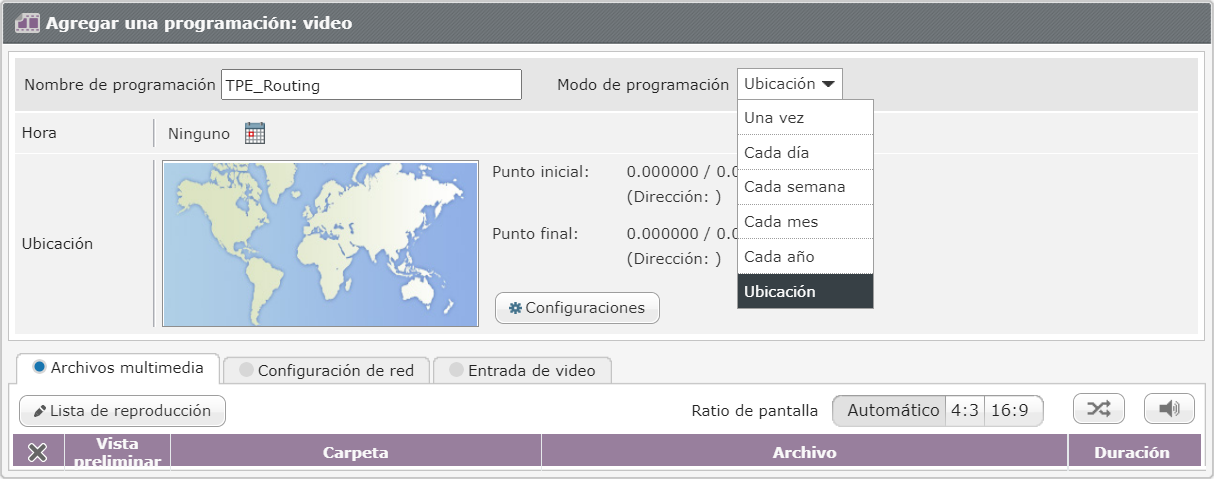Click the shuffle playback icon button
The width and height of the screenshot is (1214, 479).
pos(1099,409)
